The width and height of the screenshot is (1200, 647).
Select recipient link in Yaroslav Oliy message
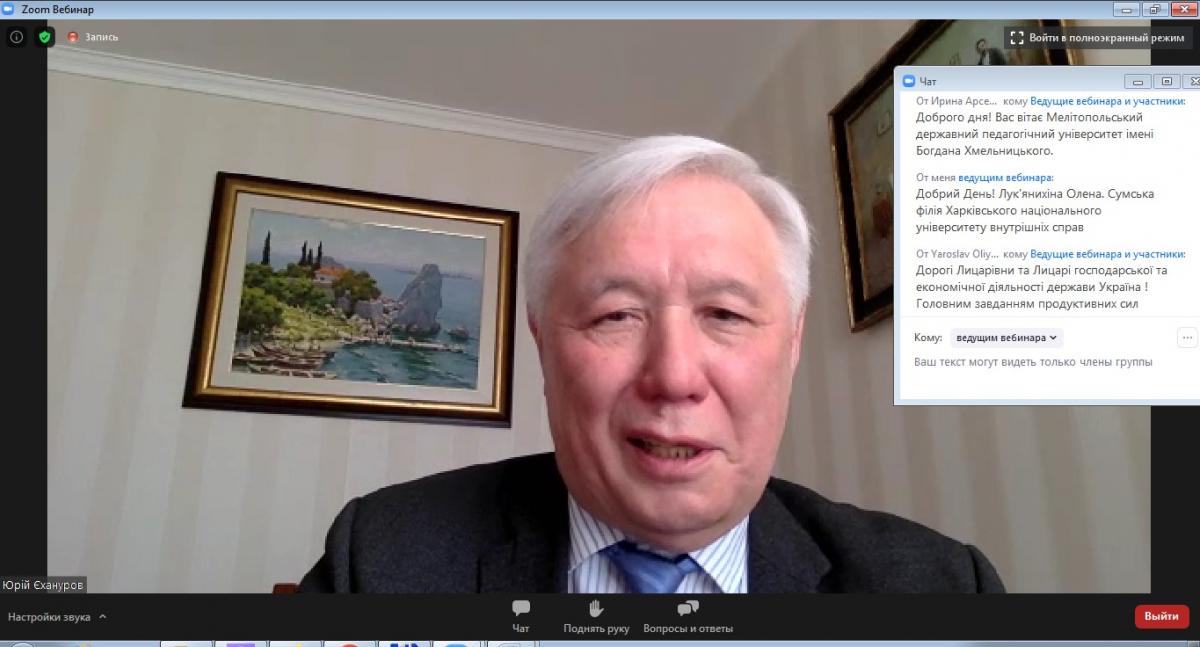pyautogui.click(x=1107, y=254)
